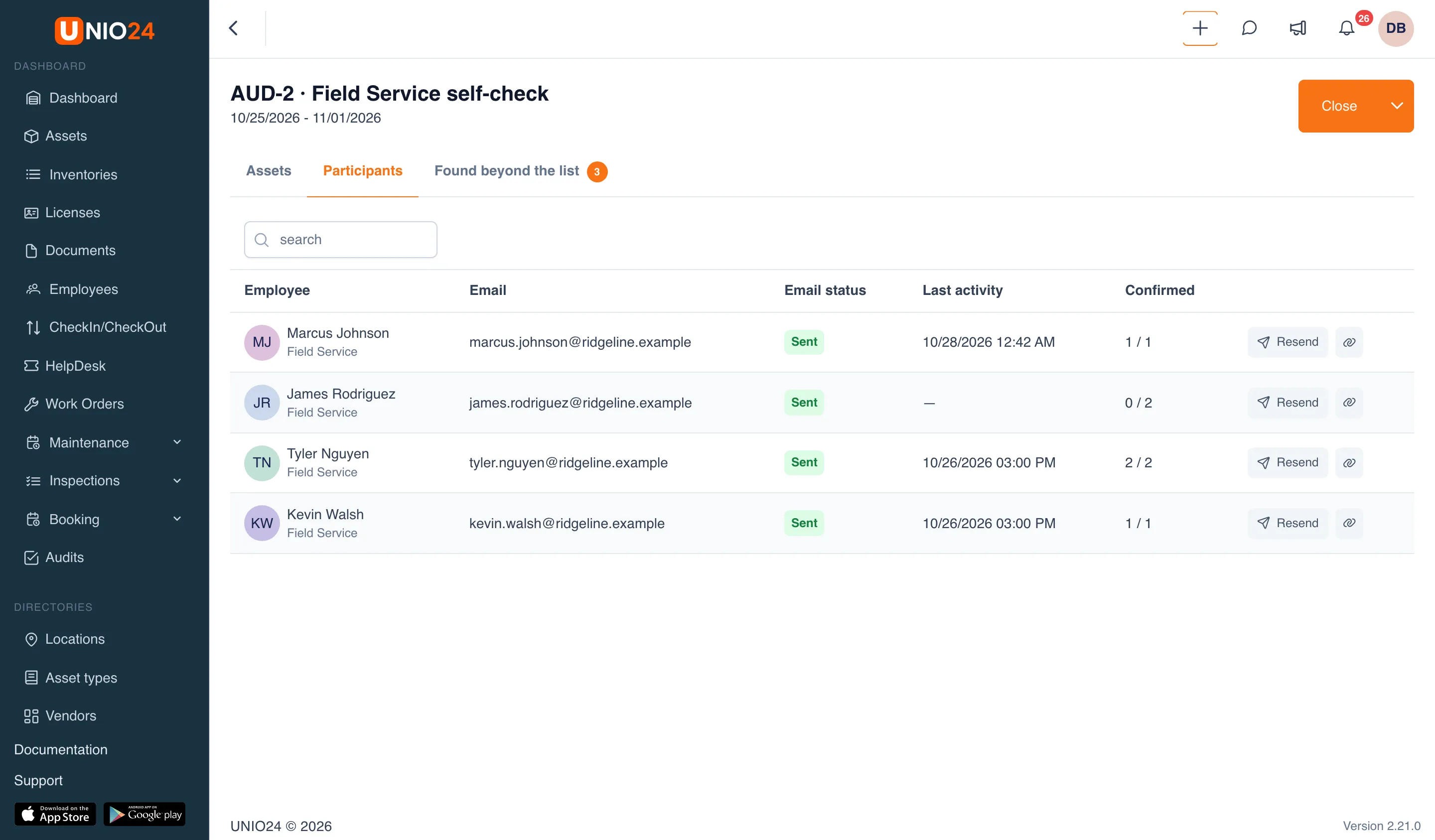This screenshot has height=840, width=1435.
Task: Open the Support link
Action: (38, 780)
